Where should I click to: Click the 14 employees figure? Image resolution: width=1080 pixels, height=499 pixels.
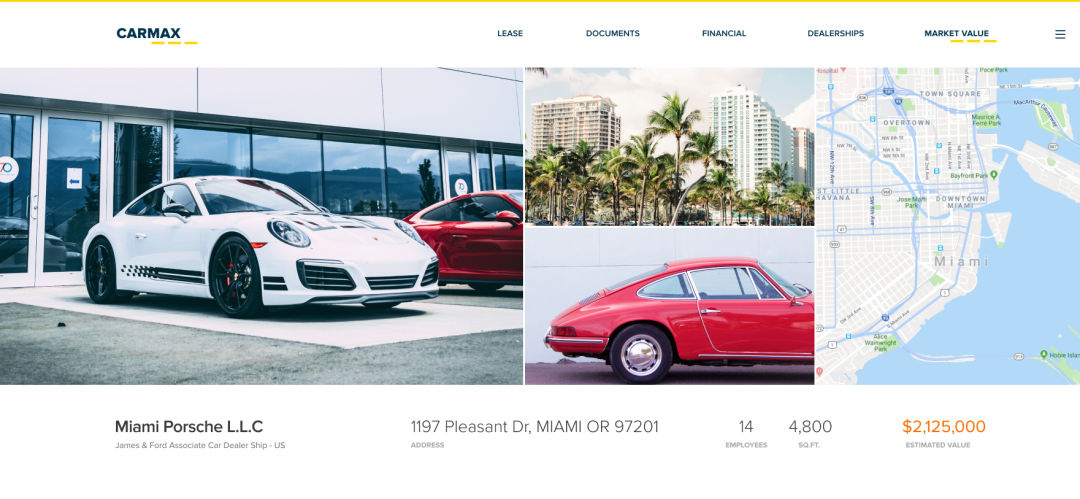(x=746, y=427)
